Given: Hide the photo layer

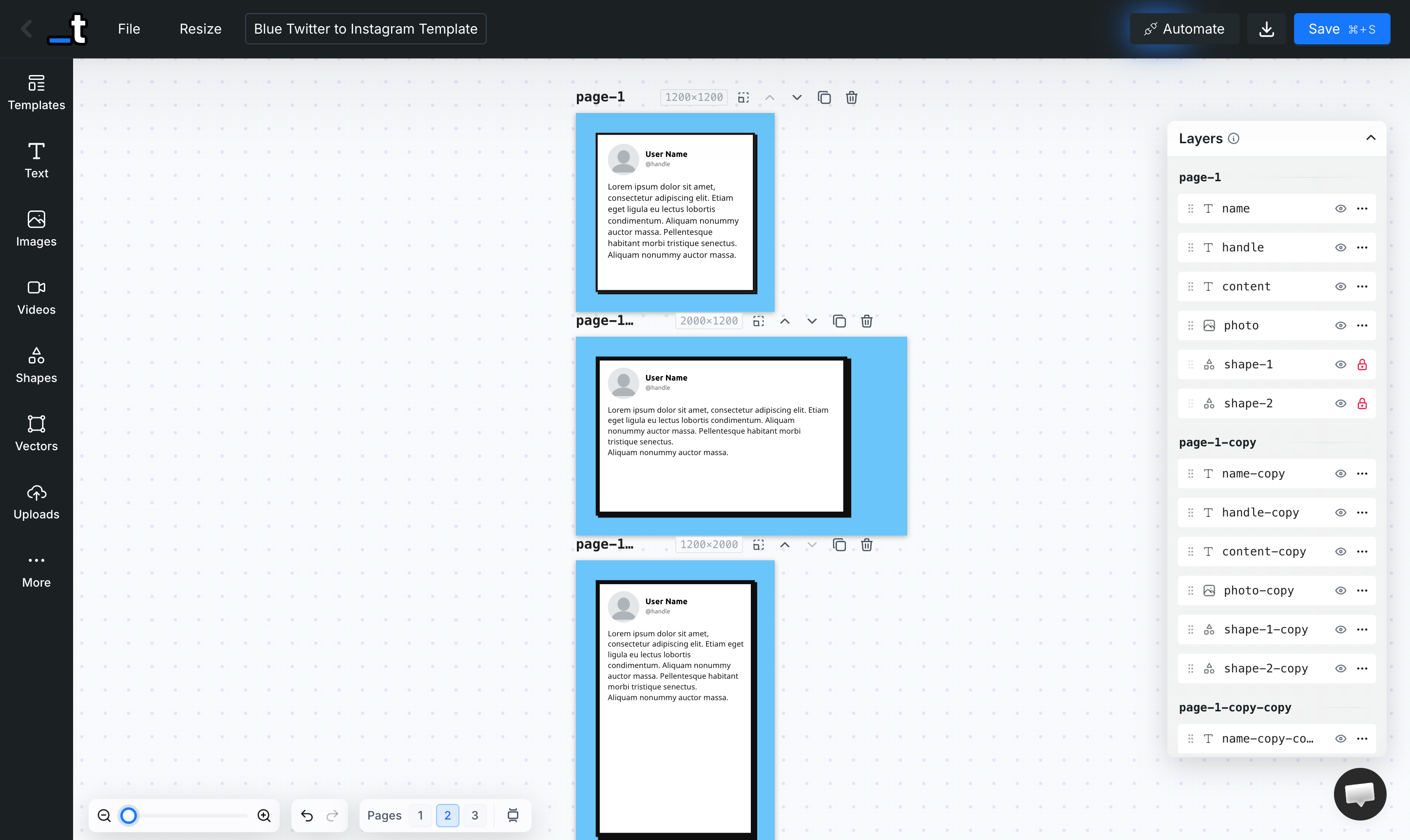Looking at the screenshot, I should pyautogui.click(x=1340, y=325).
